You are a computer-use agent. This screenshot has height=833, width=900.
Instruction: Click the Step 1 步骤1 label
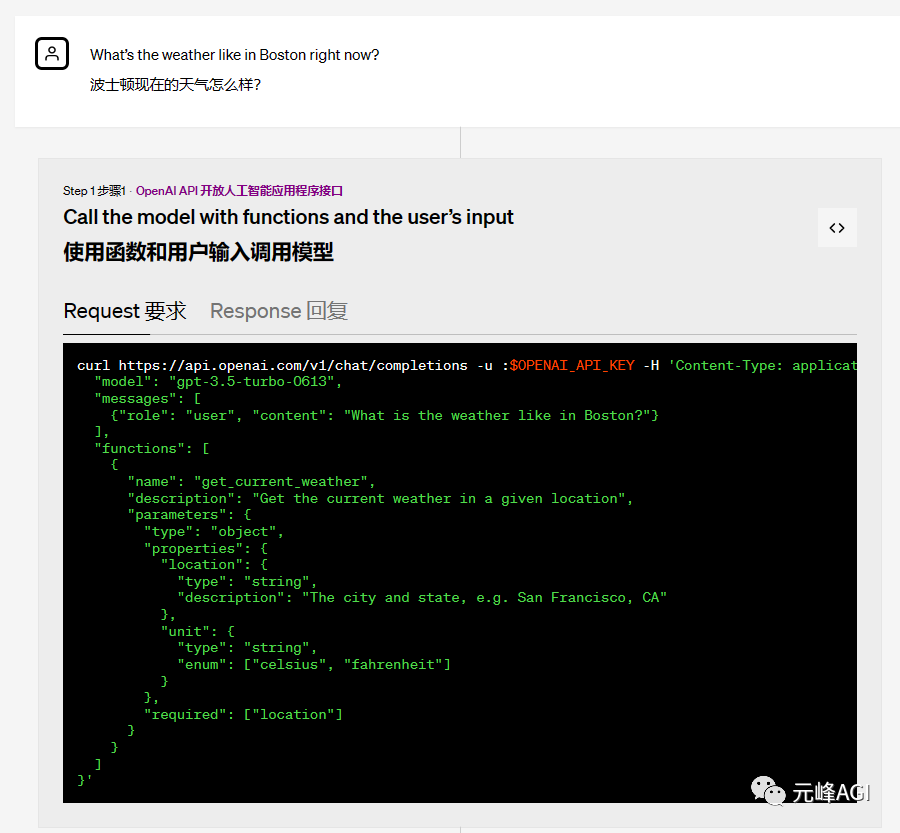click(93, 190)
